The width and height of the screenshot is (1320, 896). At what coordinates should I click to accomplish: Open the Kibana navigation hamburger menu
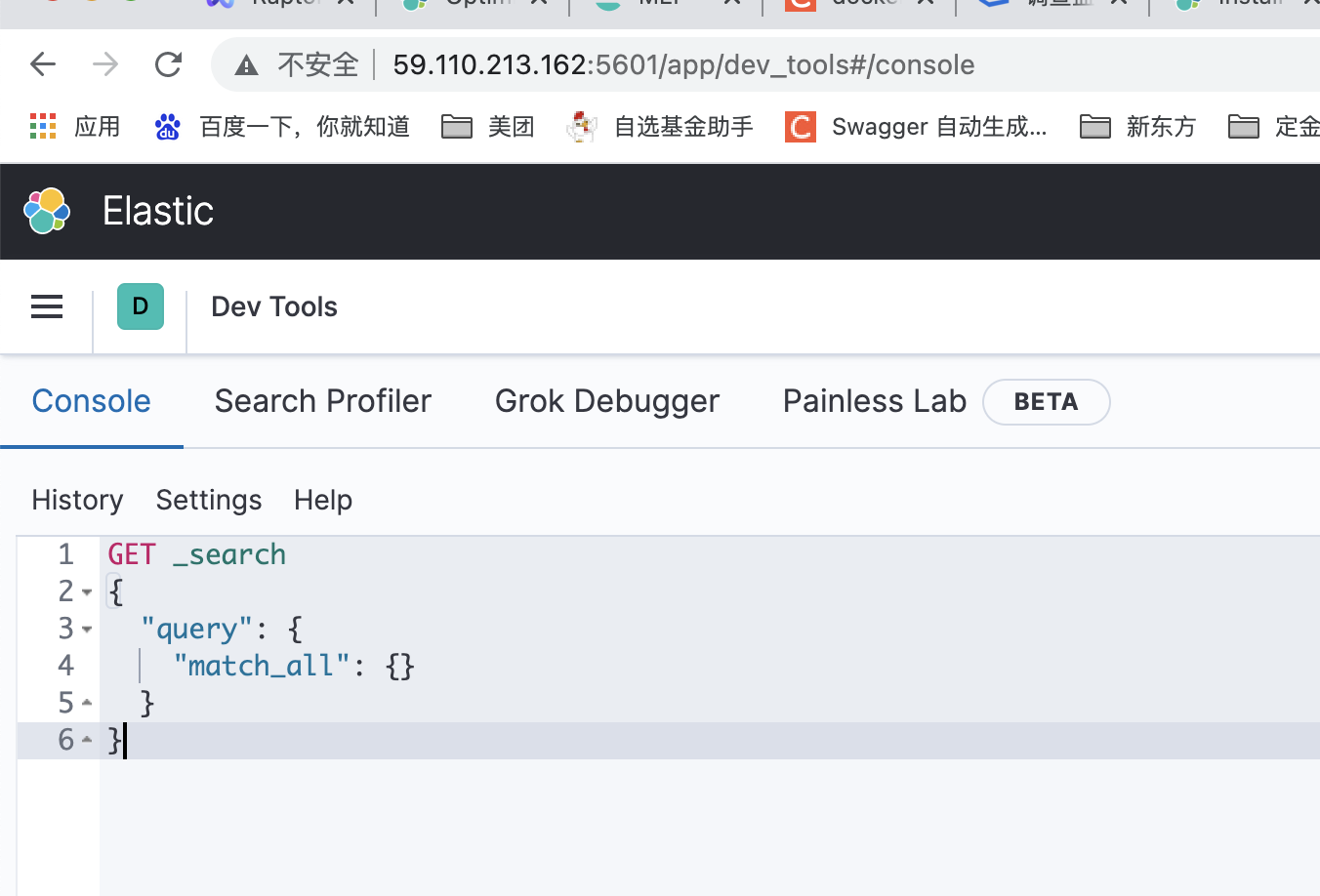point(47,306)
